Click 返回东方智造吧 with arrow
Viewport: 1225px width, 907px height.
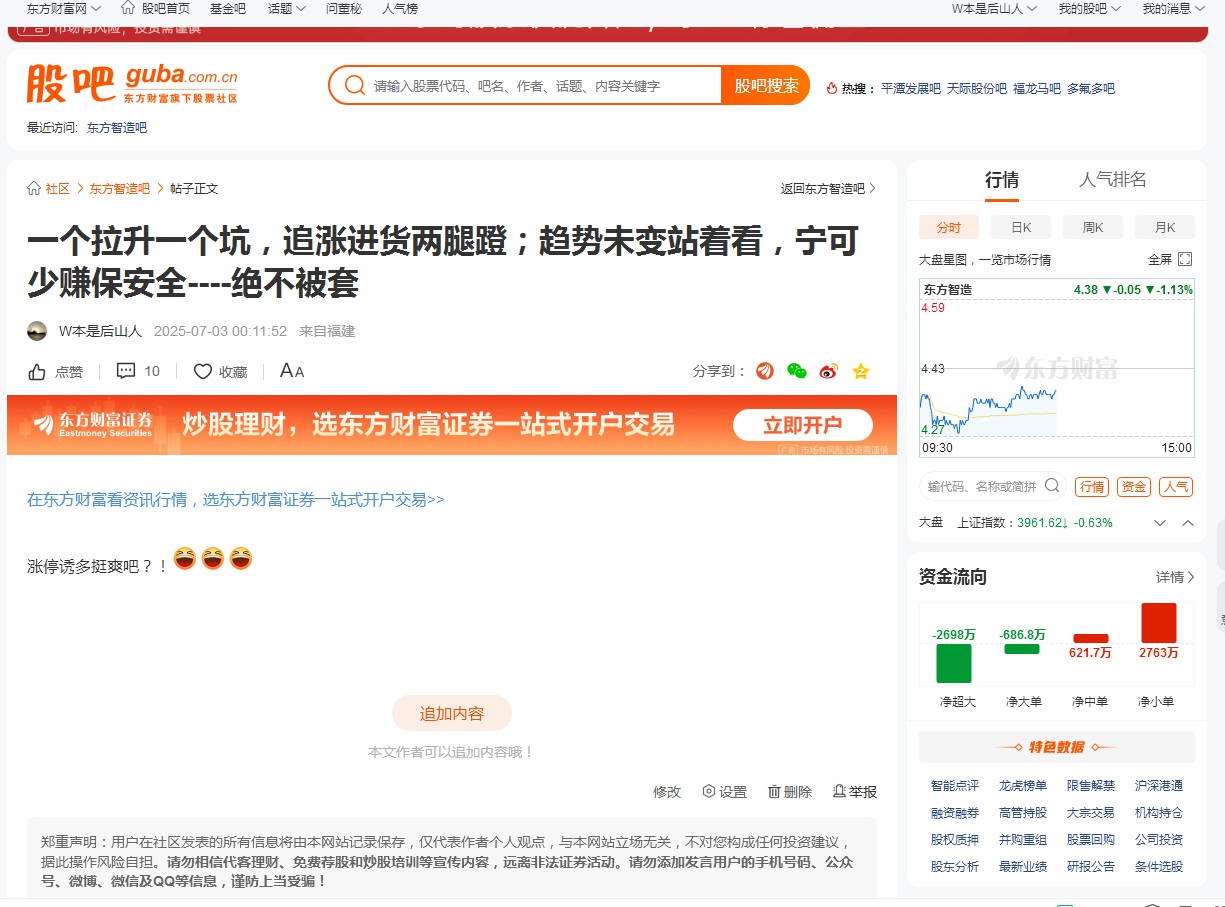pos(828,188)
